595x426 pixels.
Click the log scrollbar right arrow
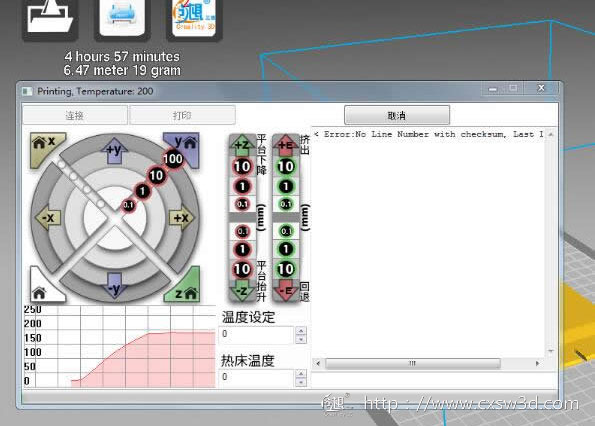coord(537,363)
